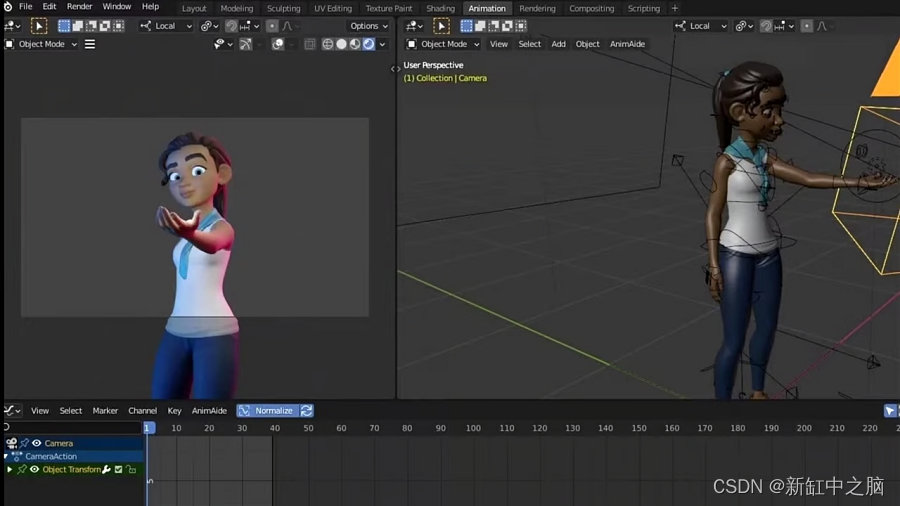Toggle the gizmo display icon in left viewport
The width and height of the screenshot is (900, 506).
pos(246,44)
